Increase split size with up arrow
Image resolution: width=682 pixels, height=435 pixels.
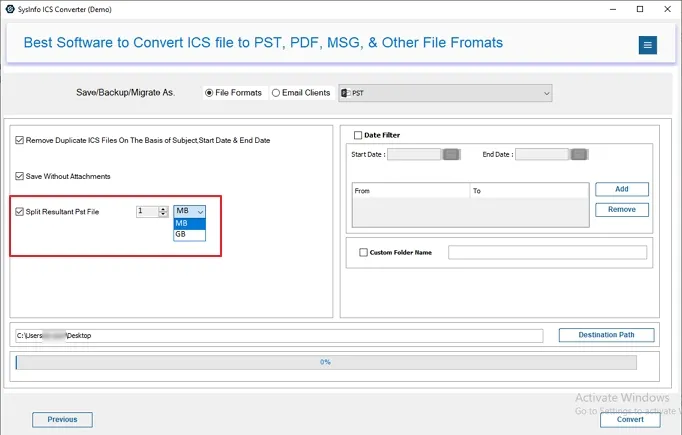point(163,209)
